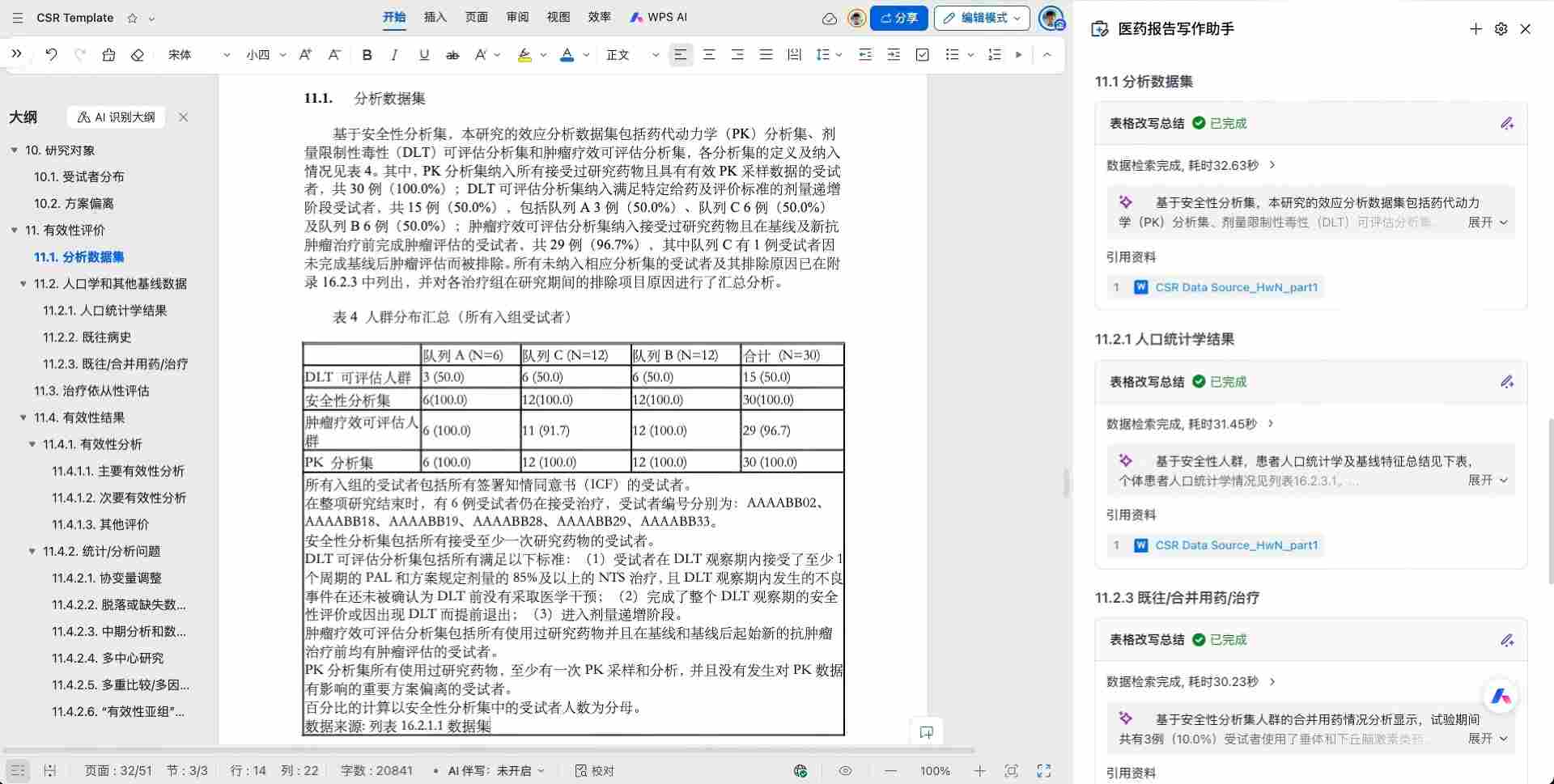The width and height of the screenshot is (1554, 784).
Task: Open 医药报告写作助手 settings gear
Action: pos(1501,28)
